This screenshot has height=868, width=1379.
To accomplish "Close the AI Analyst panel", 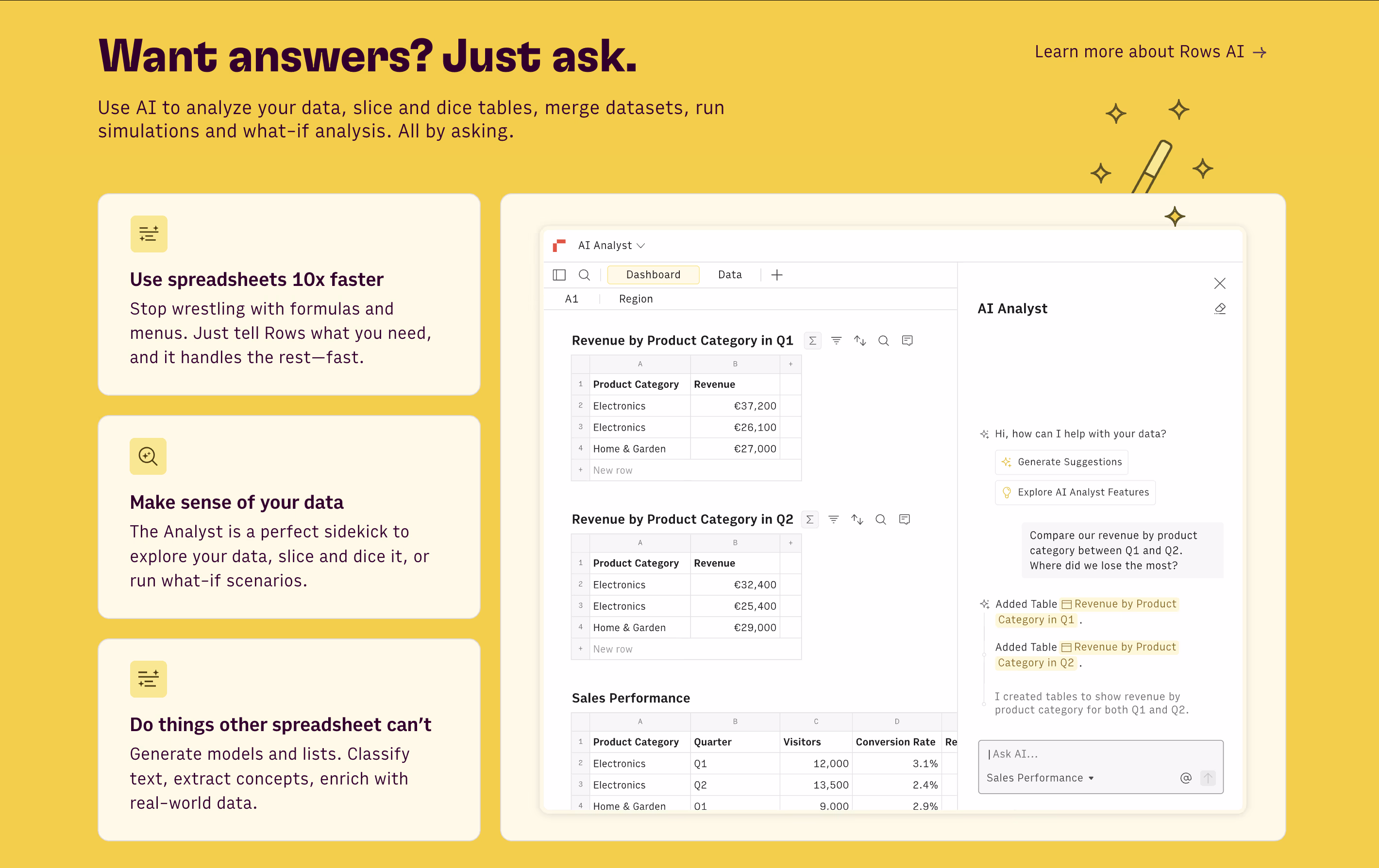I will pyautogui.click(x=1219, y=284).
